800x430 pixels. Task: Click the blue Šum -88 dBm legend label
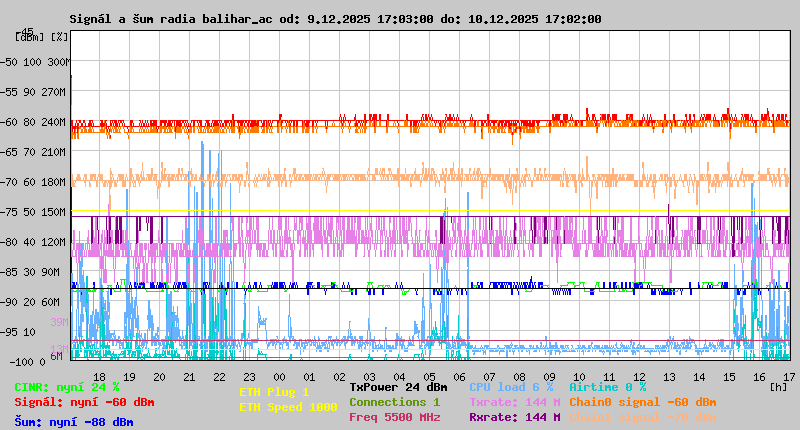click(x=73, y=422)
